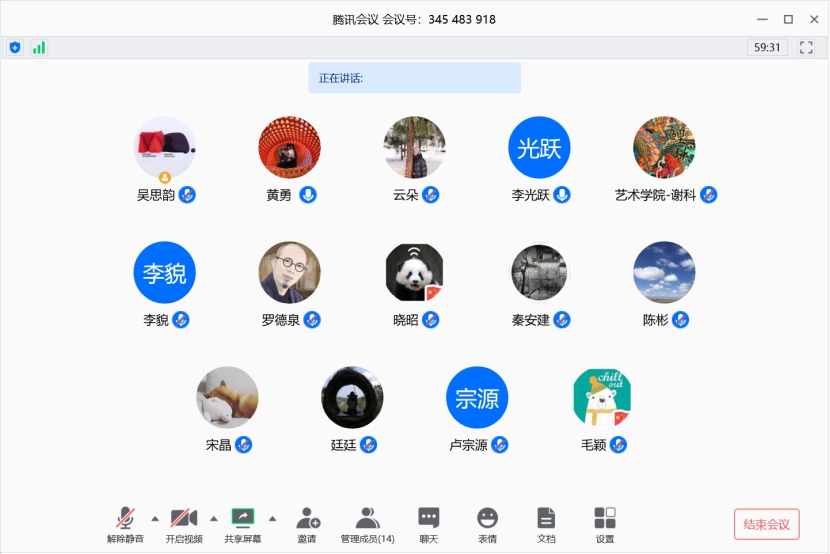Viewport: 830px width, 554px height.
Task: Click the name label 艺术学院-谢科
Action: tap(655, 195)
